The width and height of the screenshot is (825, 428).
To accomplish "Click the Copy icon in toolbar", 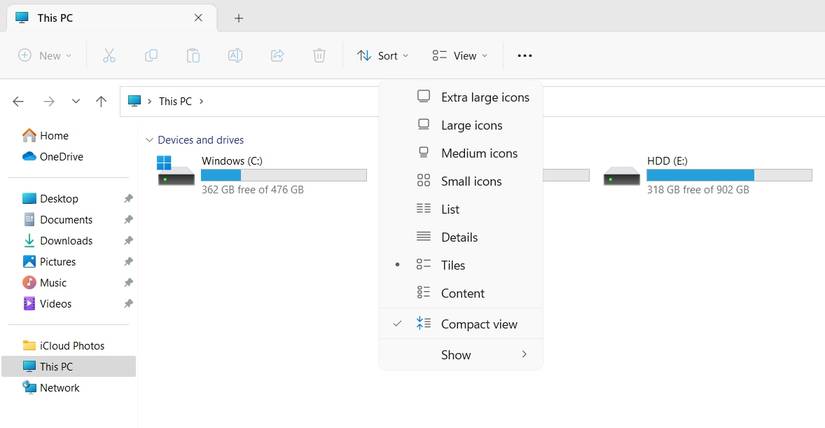I will point(152,56).
